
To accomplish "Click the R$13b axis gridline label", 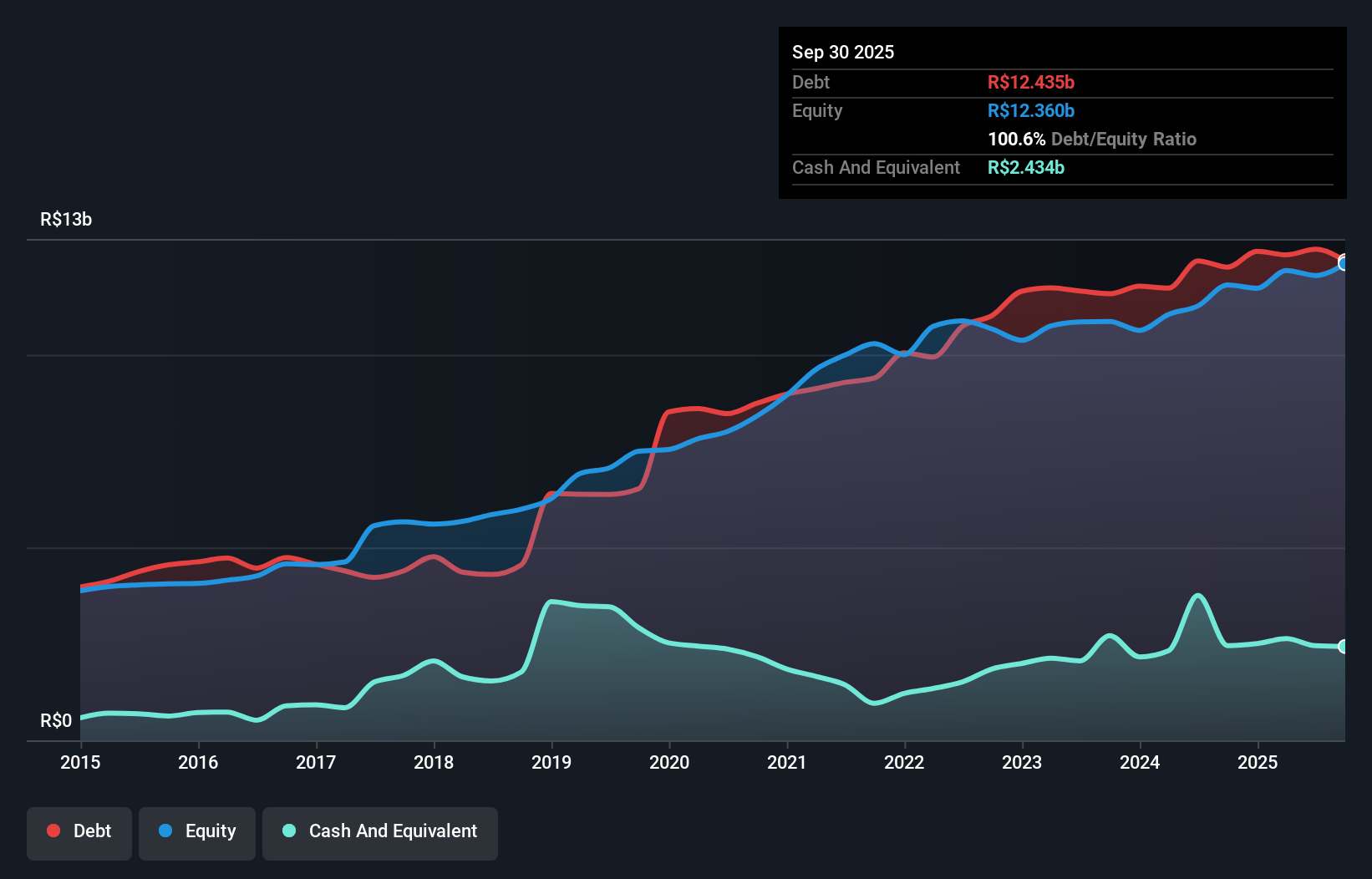I will [x=66, y=219].
